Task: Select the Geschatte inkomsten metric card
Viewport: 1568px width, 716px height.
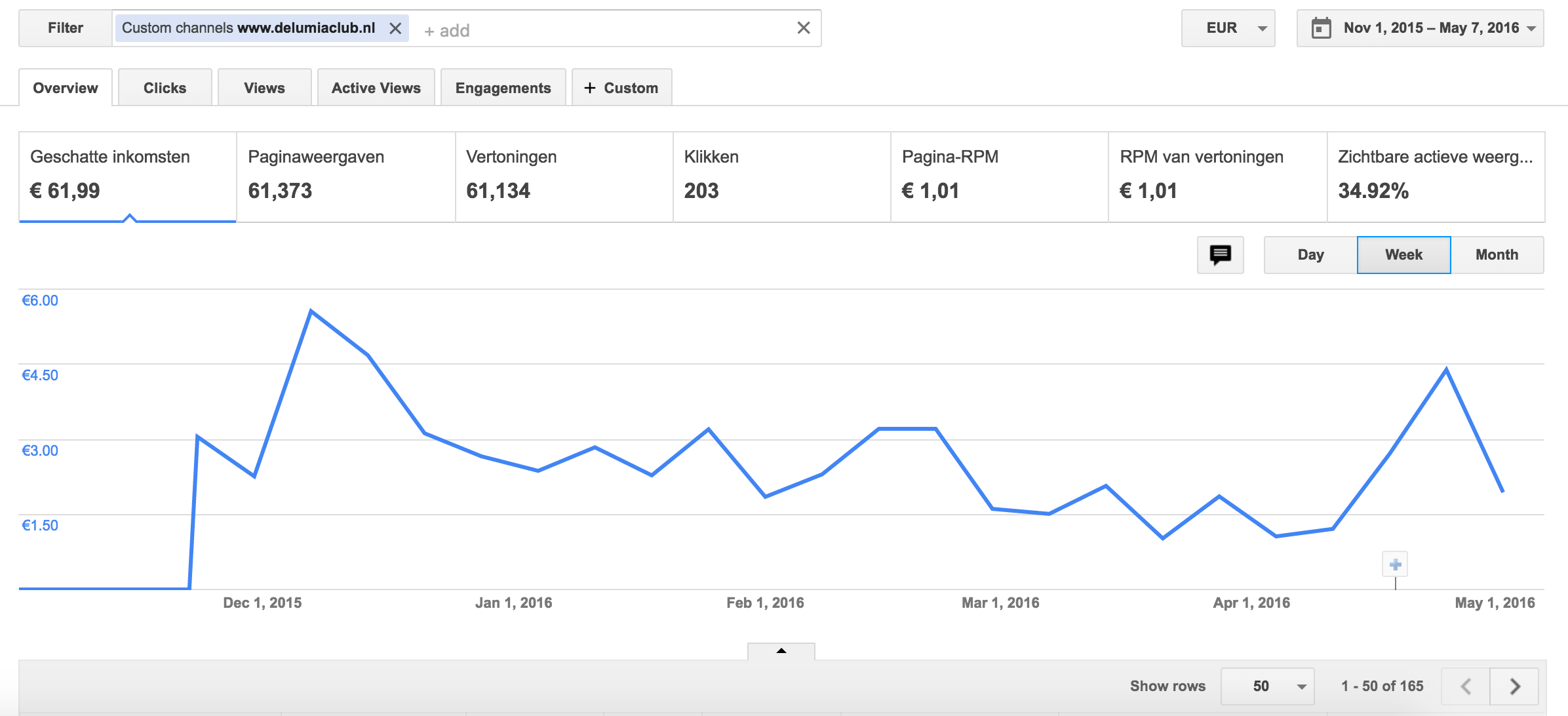Action: coord(128,177)
